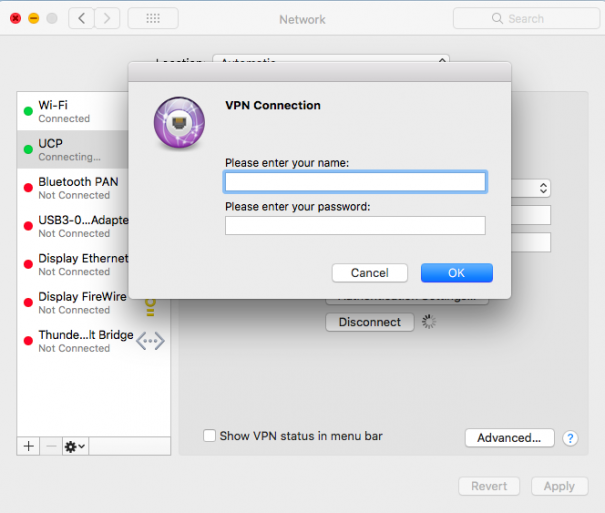Enable Show VPN status in menu bar

click(210, 436)
